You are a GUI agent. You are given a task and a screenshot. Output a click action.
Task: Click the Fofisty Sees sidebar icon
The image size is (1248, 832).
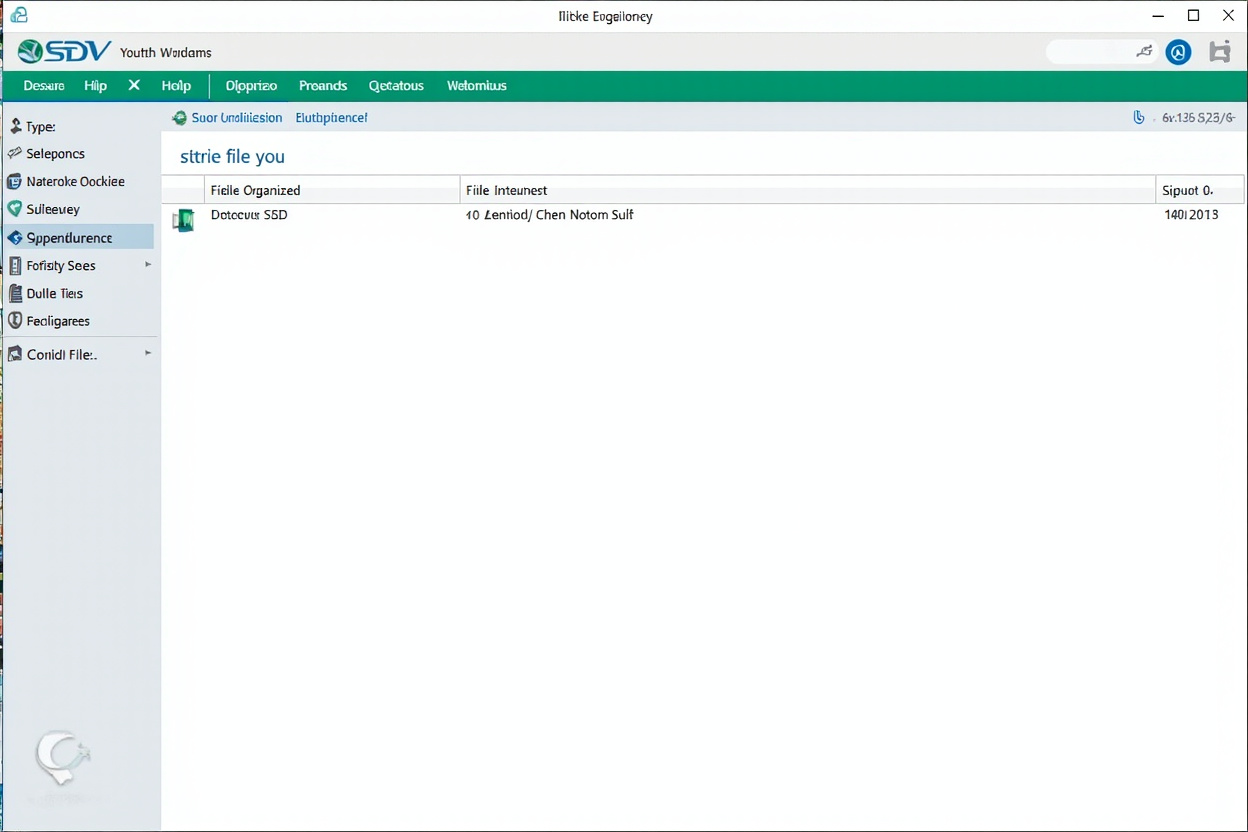click(15, 266)
